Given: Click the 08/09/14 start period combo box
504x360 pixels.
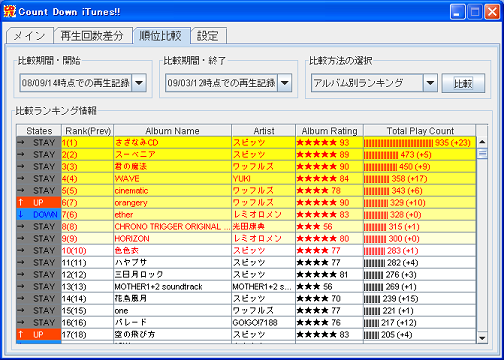Looking at the screenshot, I should 83,83.
